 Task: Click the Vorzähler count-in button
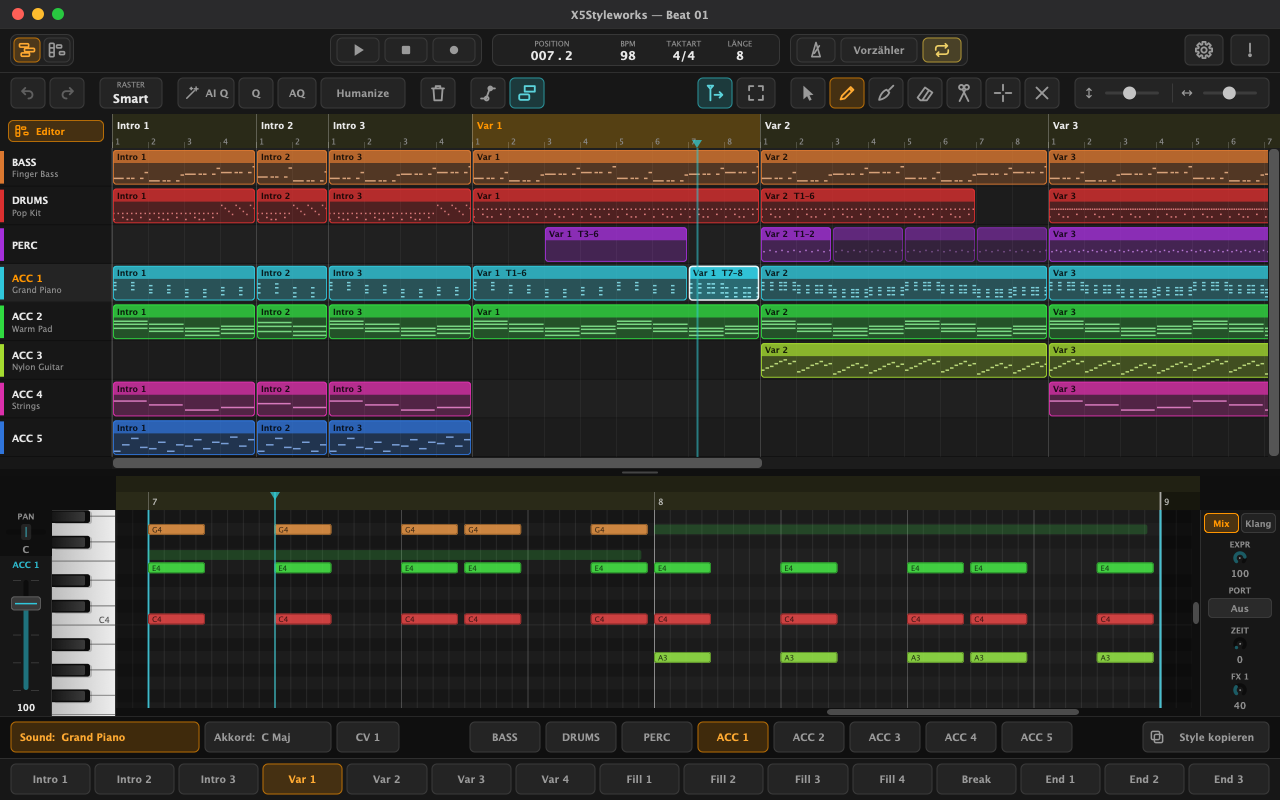point(879,50)
